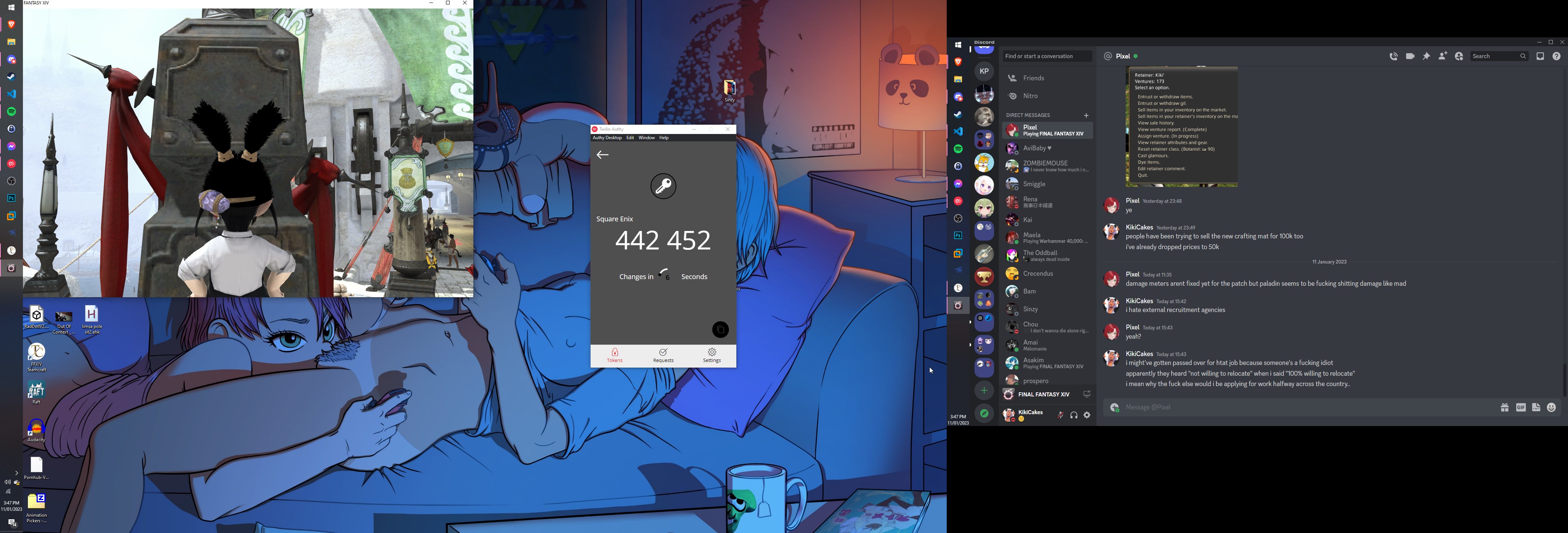1568x533 pixels.
Task: Toggle deafen headphones in Discord
Action: coord(1074,415)
